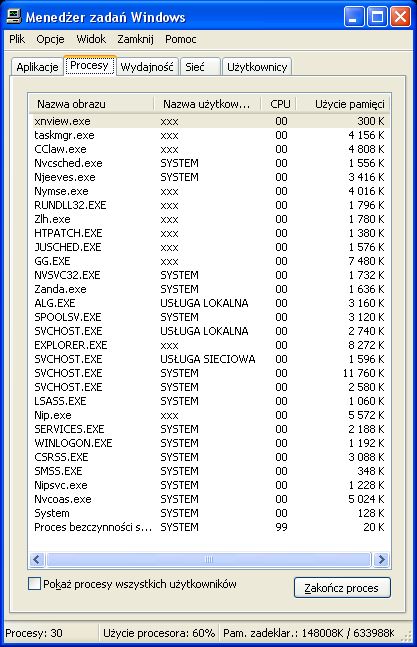Click 'Pam. zadeklar.' status bar entry

309,633
